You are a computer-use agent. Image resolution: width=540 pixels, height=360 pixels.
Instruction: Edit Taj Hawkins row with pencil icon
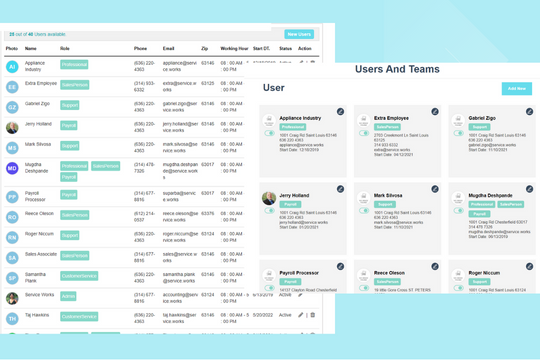pyautogui.click(x=301, y=315)
